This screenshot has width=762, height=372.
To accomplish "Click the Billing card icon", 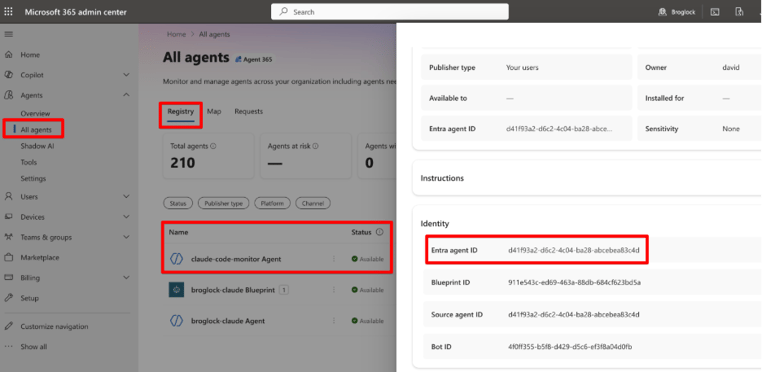I will point(8,278).
